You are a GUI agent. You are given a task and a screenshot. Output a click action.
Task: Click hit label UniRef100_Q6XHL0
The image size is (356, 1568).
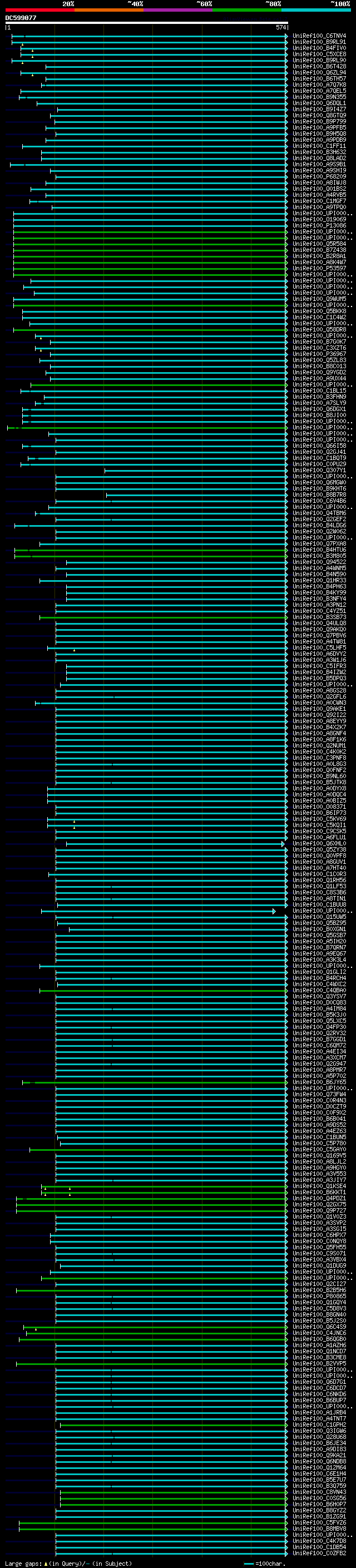click(x=319, y=844)
